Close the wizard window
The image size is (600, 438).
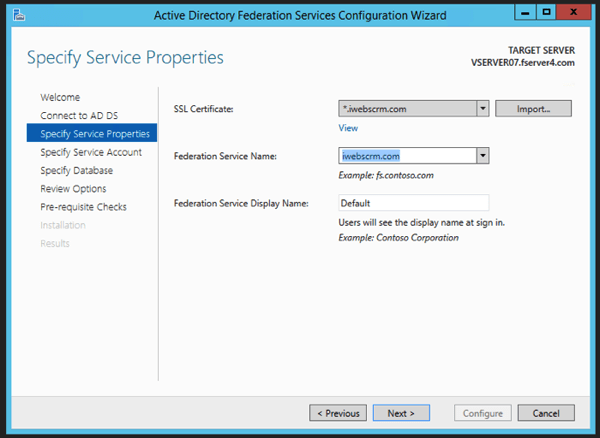[x=574, y=12]
